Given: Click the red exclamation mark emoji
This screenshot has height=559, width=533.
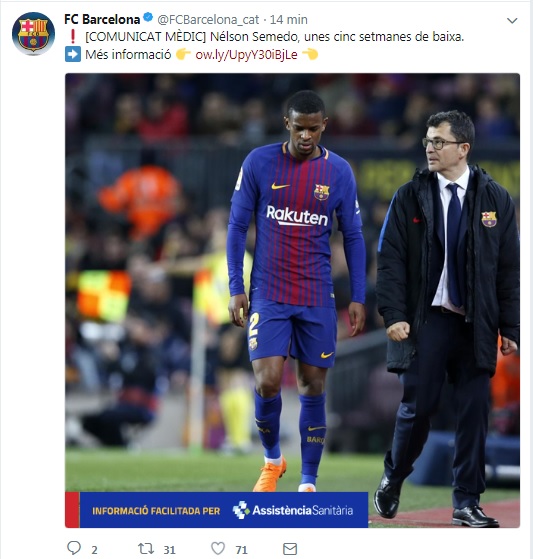Looking at the screenshot, I should (73, 36).
